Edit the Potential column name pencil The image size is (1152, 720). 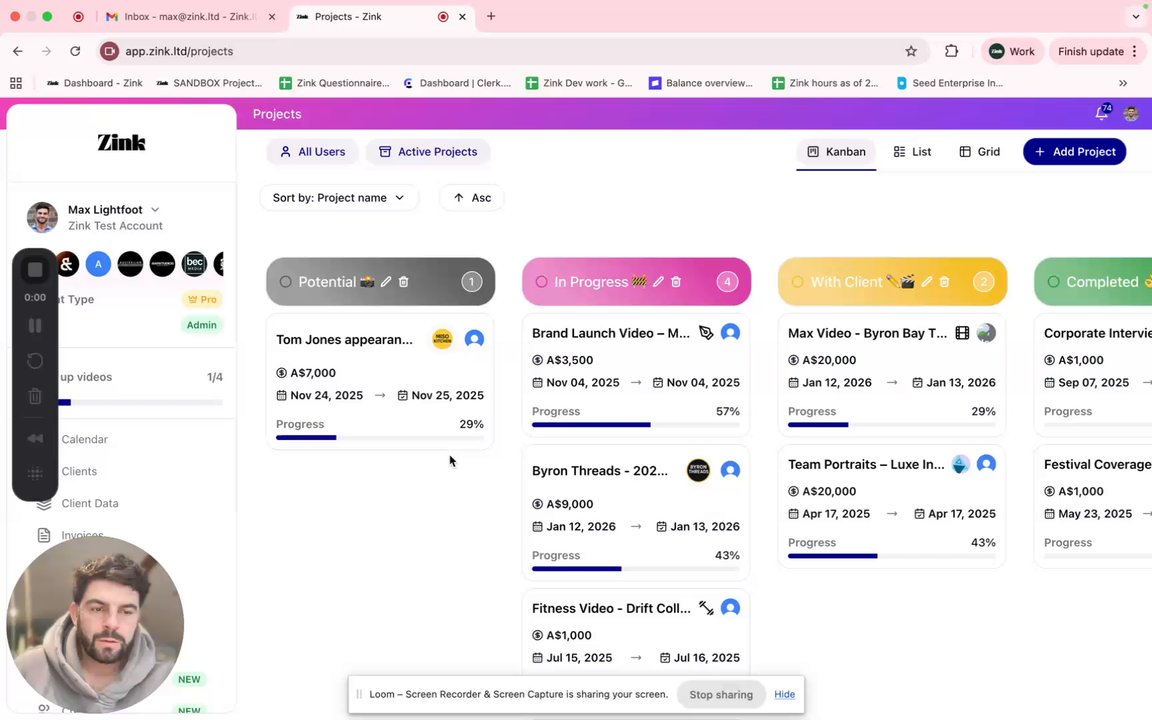(x=386, y=282)
